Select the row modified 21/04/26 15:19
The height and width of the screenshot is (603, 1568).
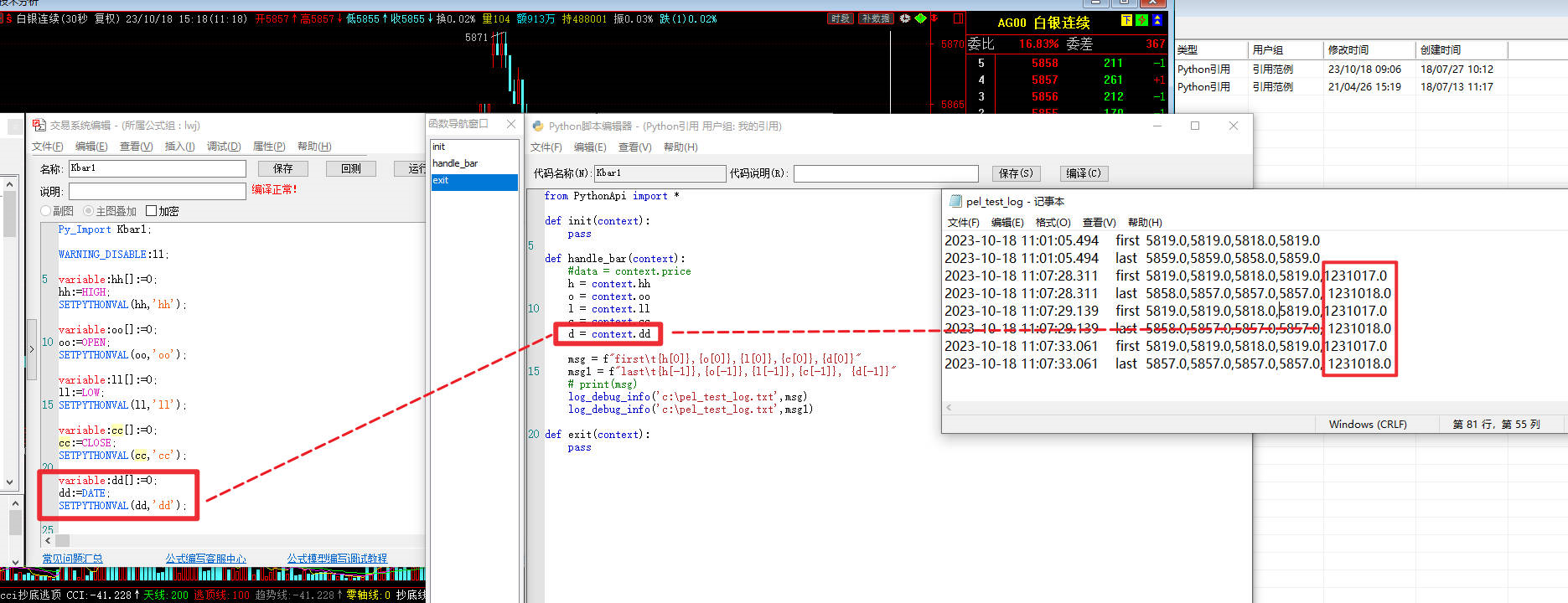coord(1371,87)
